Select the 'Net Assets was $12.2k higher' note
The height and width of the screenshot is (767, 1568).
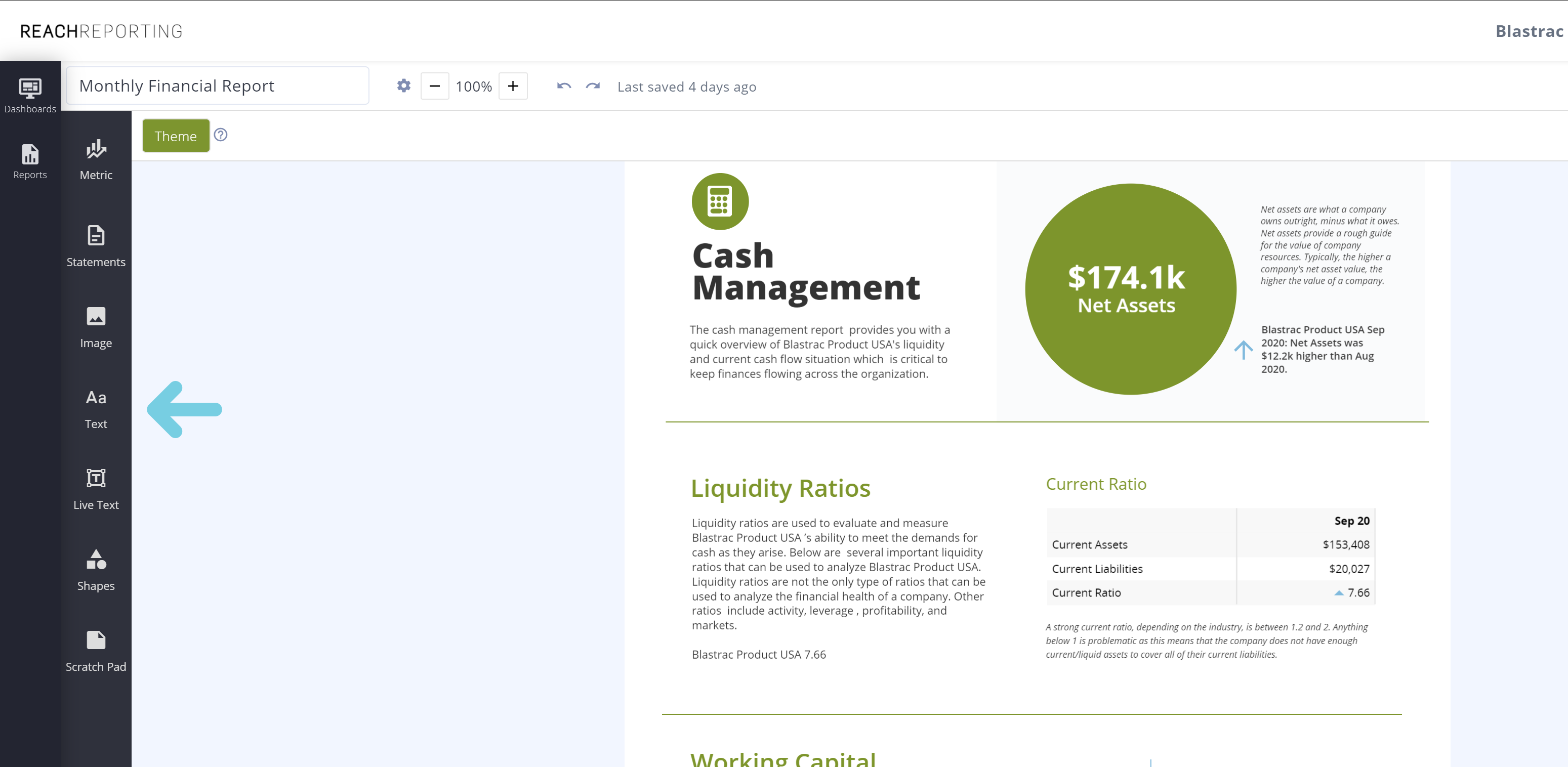tap(1322, 349)
